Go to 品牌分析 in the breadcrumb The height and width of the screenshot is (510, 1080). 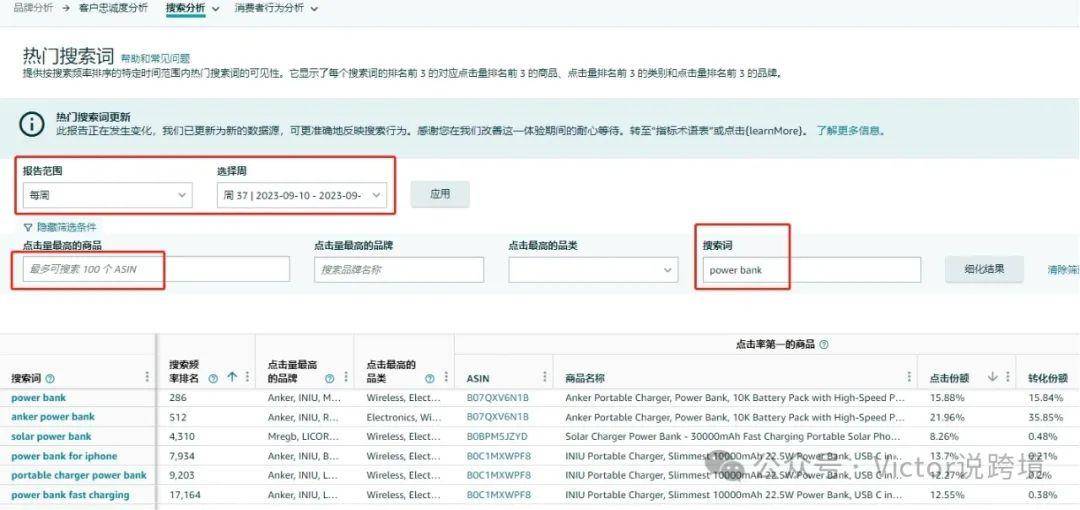click(33, 8)
